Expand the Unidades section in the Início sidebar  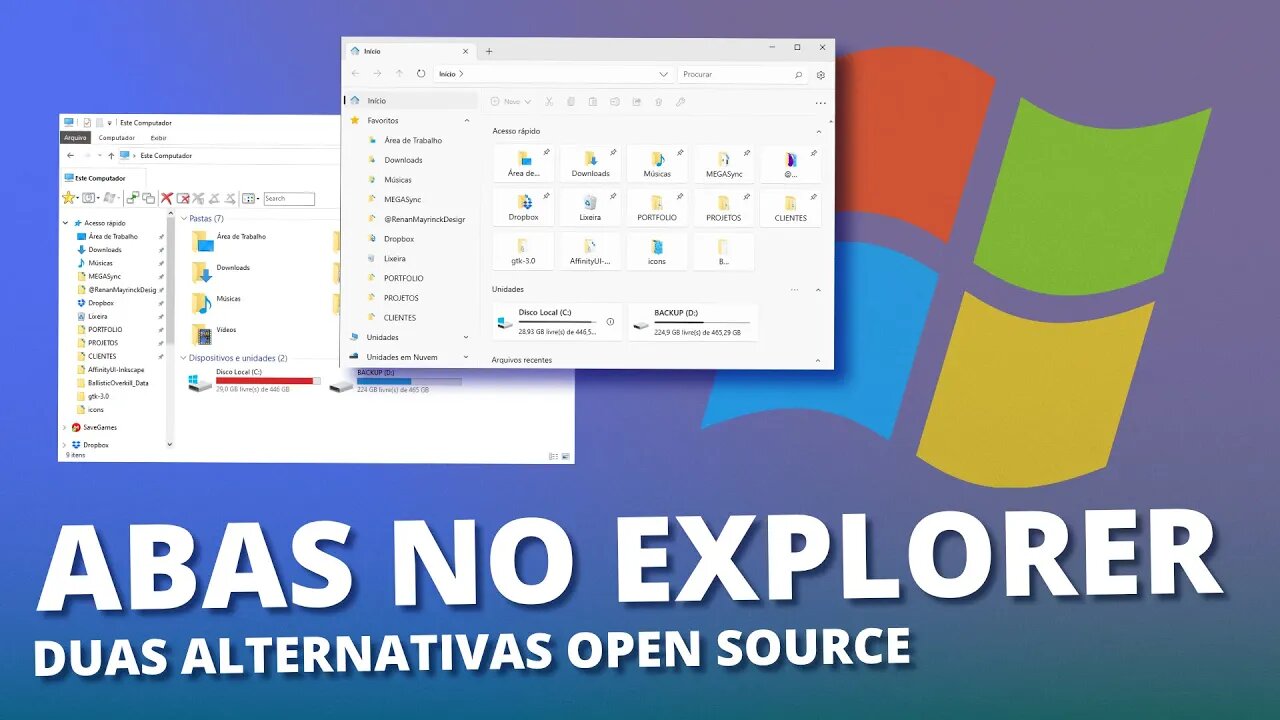465,337
